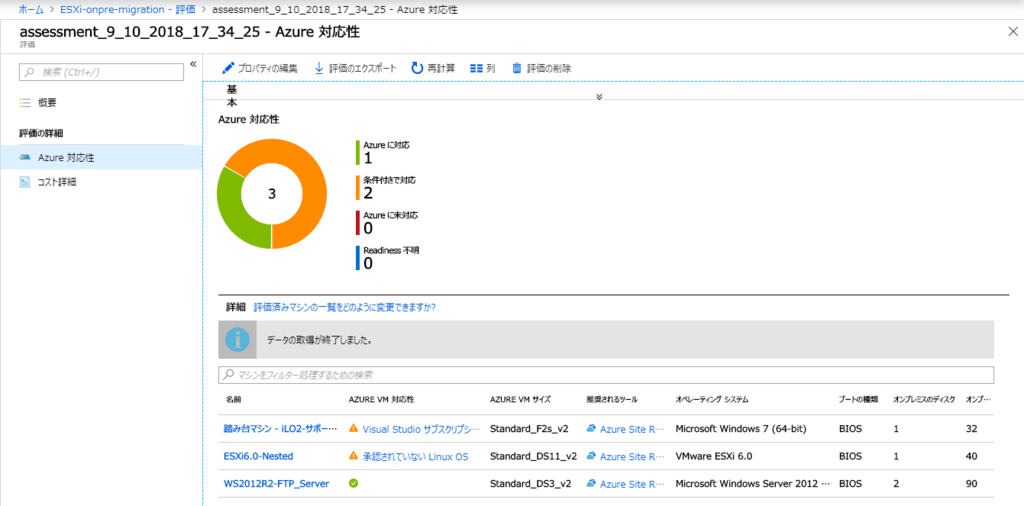Image resolution: width=1024 pixels, height=506 pixels.
Task: Click the download arrow icon for 評価のエクスポート
Action: click(x=319, y=68)
